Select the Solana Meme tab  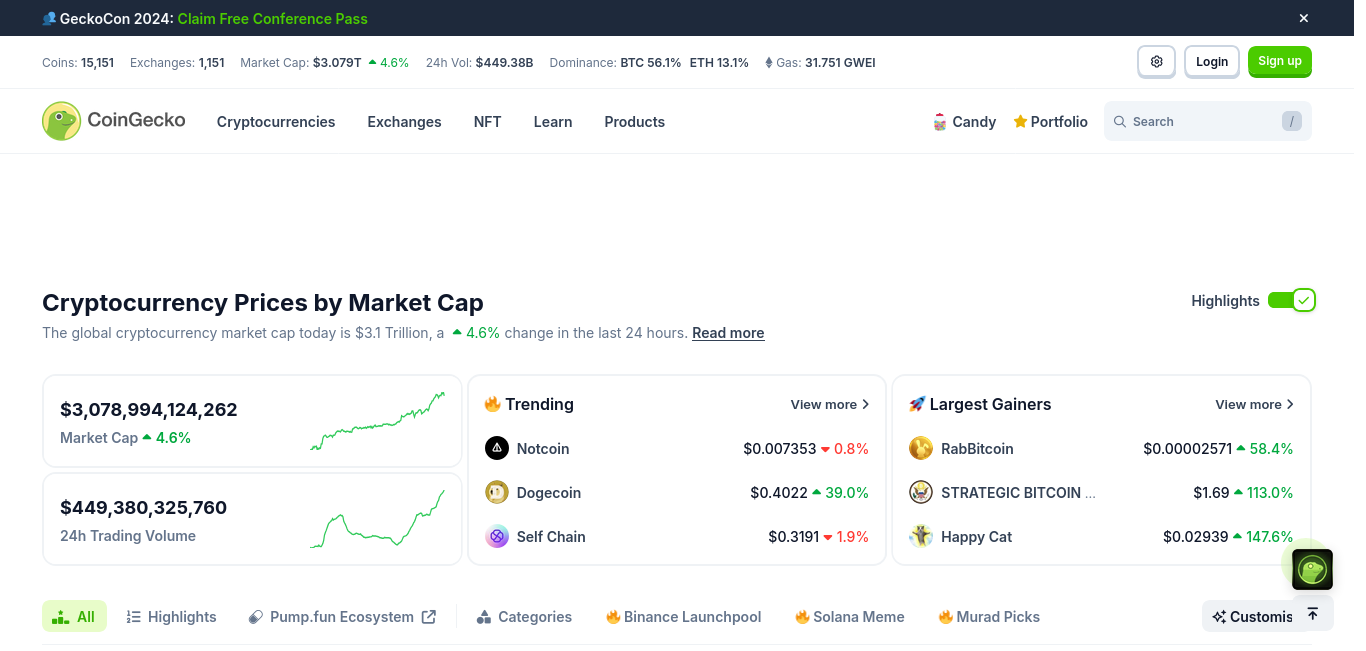tap(849, 617)
